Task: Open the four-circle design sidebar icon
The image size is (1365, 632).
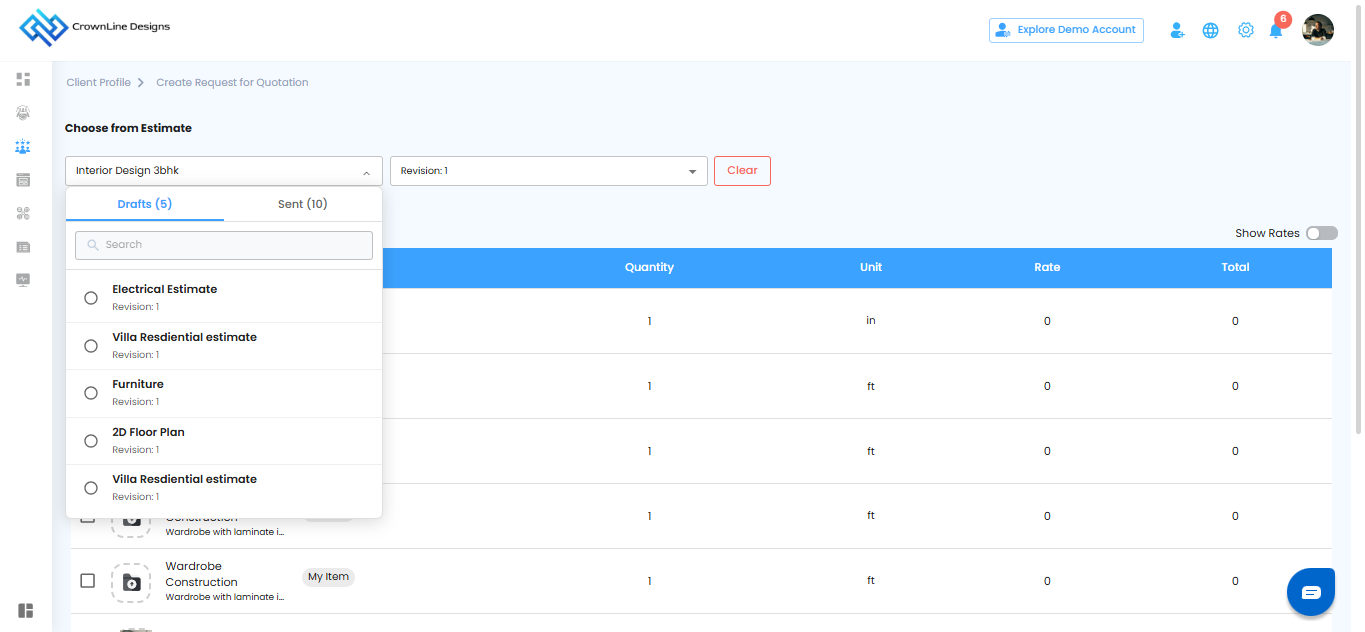Action: [23, 213]
